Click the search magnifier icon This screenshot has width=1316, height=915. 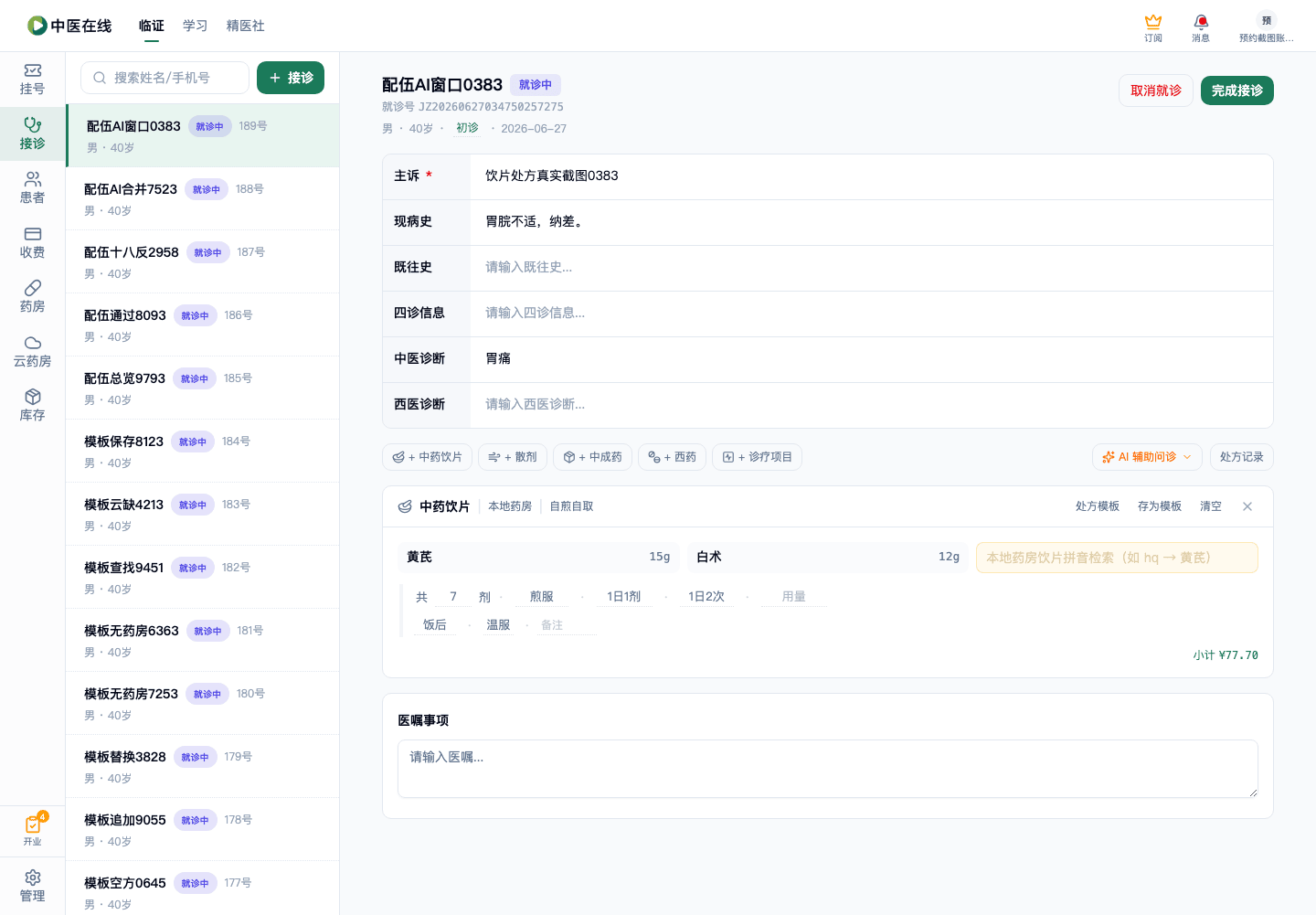click(x=100, y=78)
